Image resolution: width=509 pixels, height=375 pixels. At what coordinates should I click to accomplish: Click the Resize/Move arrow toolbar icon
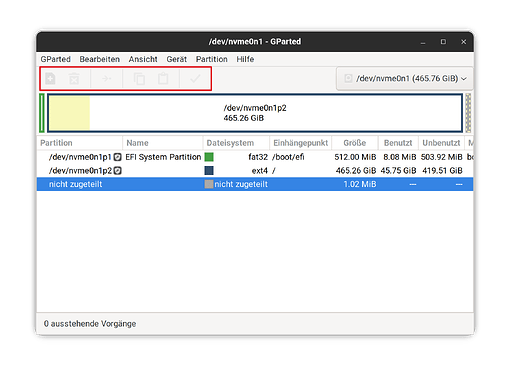tap(107, 79)
